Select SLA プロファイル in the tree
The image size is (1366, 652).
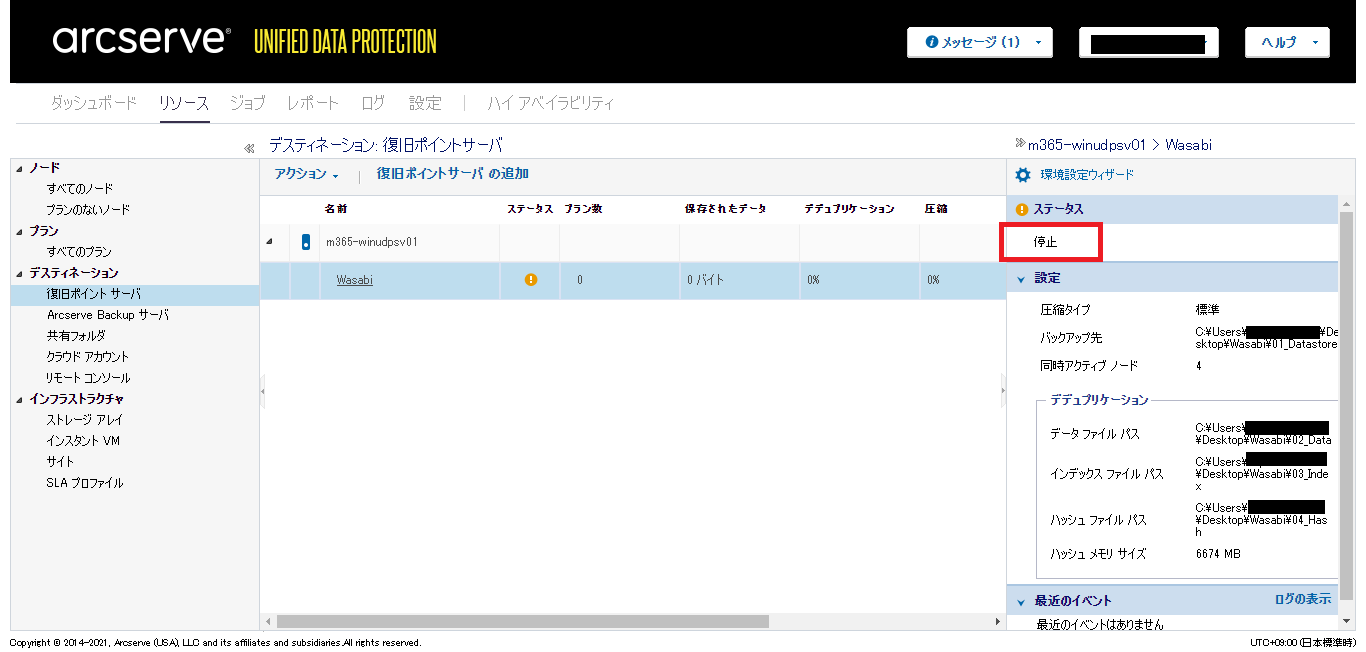pyautogui.click(x=85, y=483)
